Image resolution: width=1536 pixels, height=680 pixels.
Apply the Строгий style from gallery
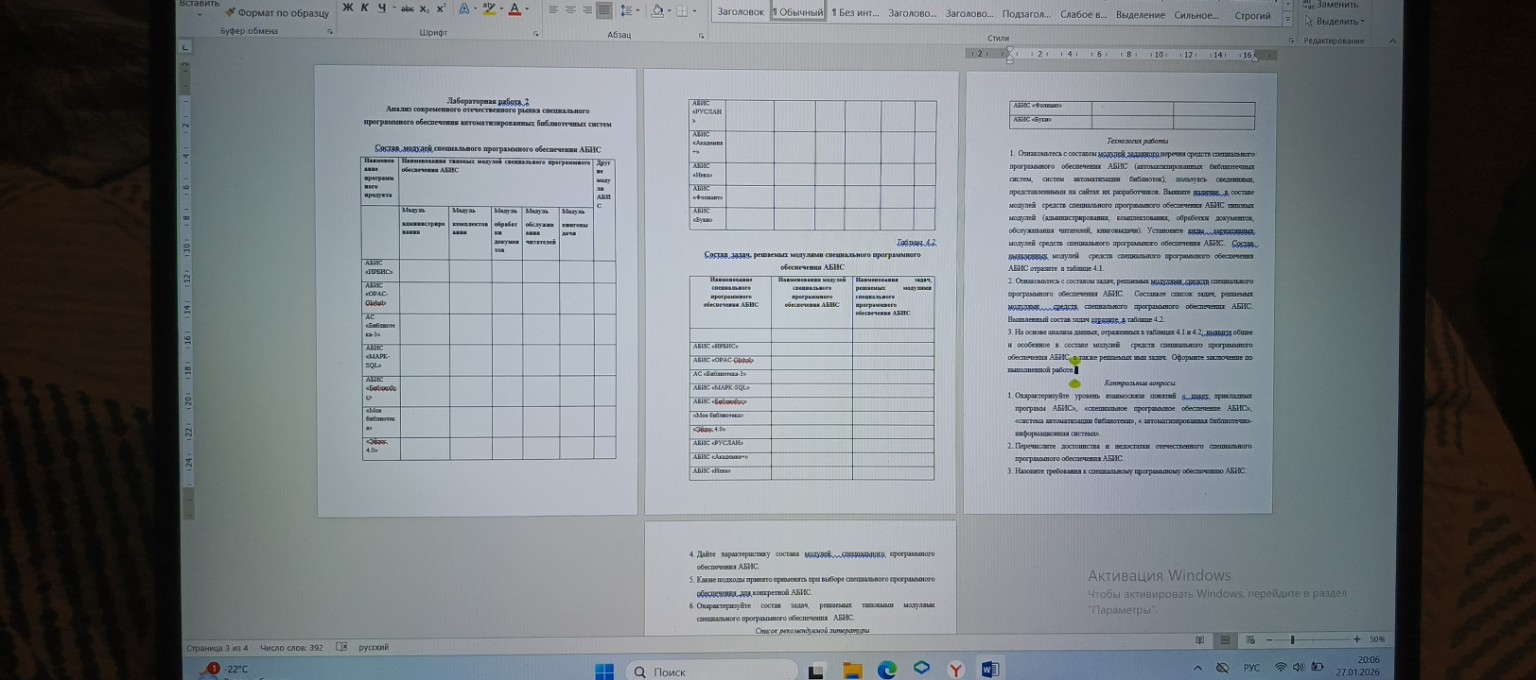click(1252, 15)
